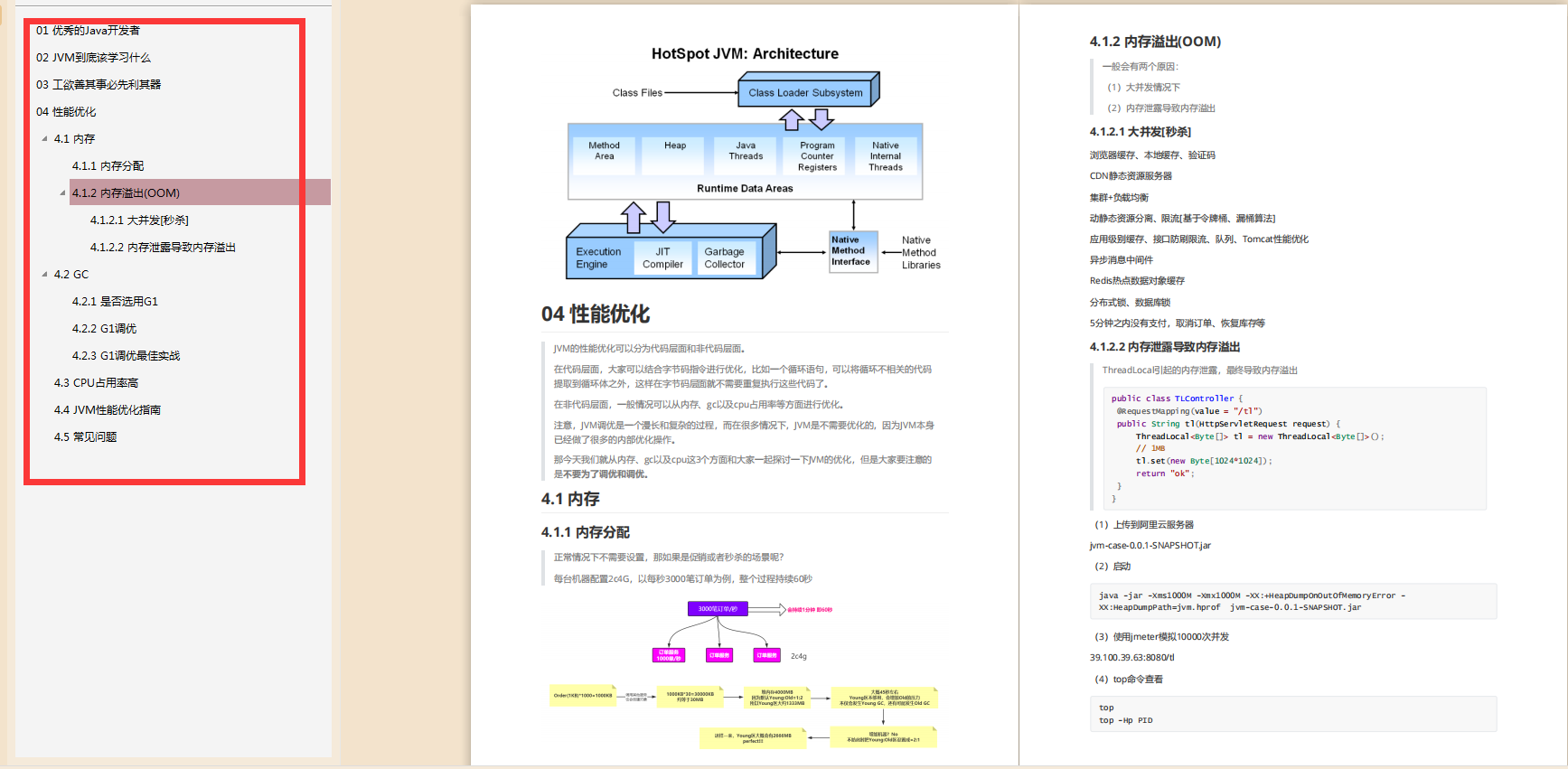The width and height of the screenshot is (1568, 769).
Task: Click the Runtime Data Areas label
Action: click(745, 188)
